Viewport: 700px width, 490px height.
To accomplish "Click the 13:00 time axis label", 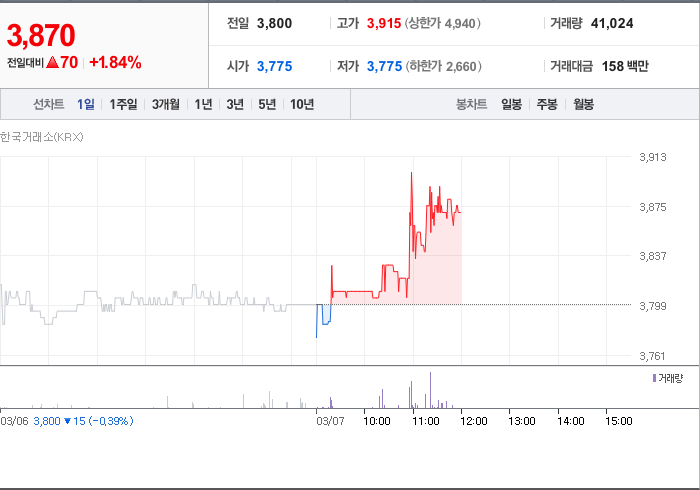I will pyautogui.click(x=522, y=421).
